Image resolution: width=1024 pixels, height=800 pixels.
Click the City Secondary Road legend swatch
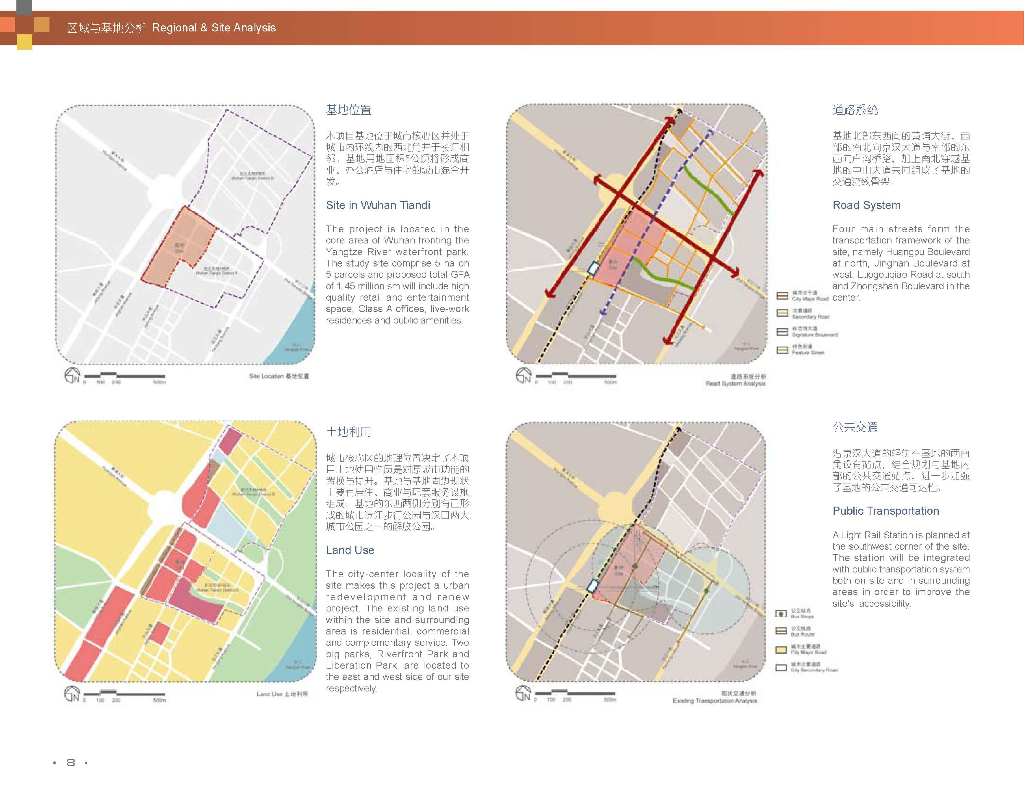(782, 666)
